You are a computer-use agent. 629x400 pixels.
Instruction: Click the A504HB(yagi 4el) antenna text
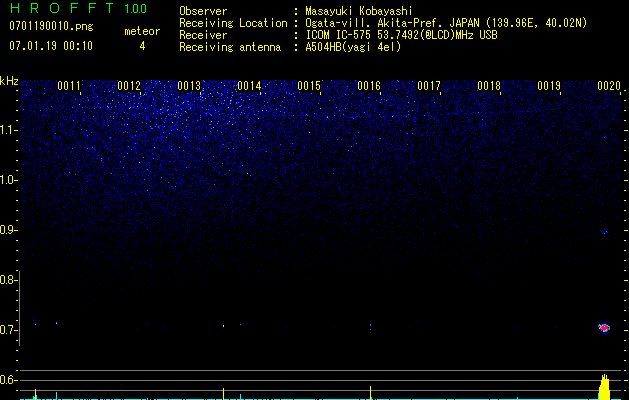click(353, 47)
